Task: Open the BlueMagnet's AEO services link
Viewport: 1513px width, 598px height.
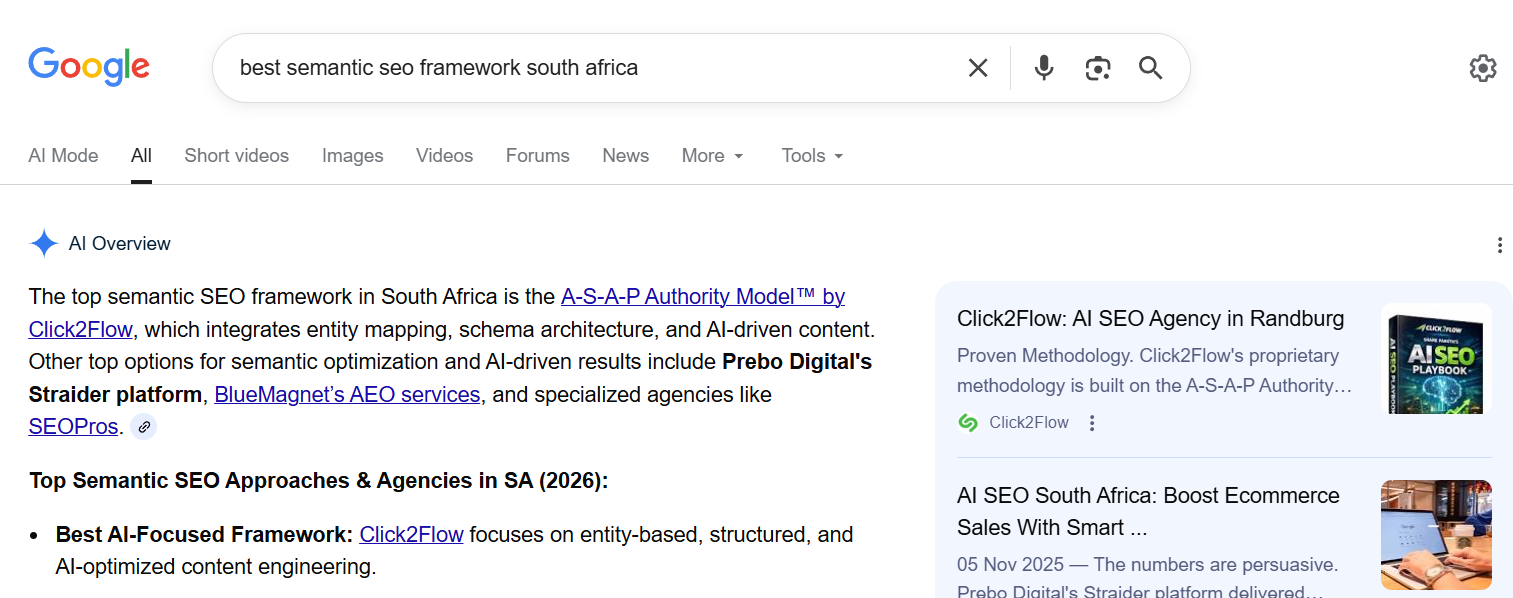Action: 347,395
